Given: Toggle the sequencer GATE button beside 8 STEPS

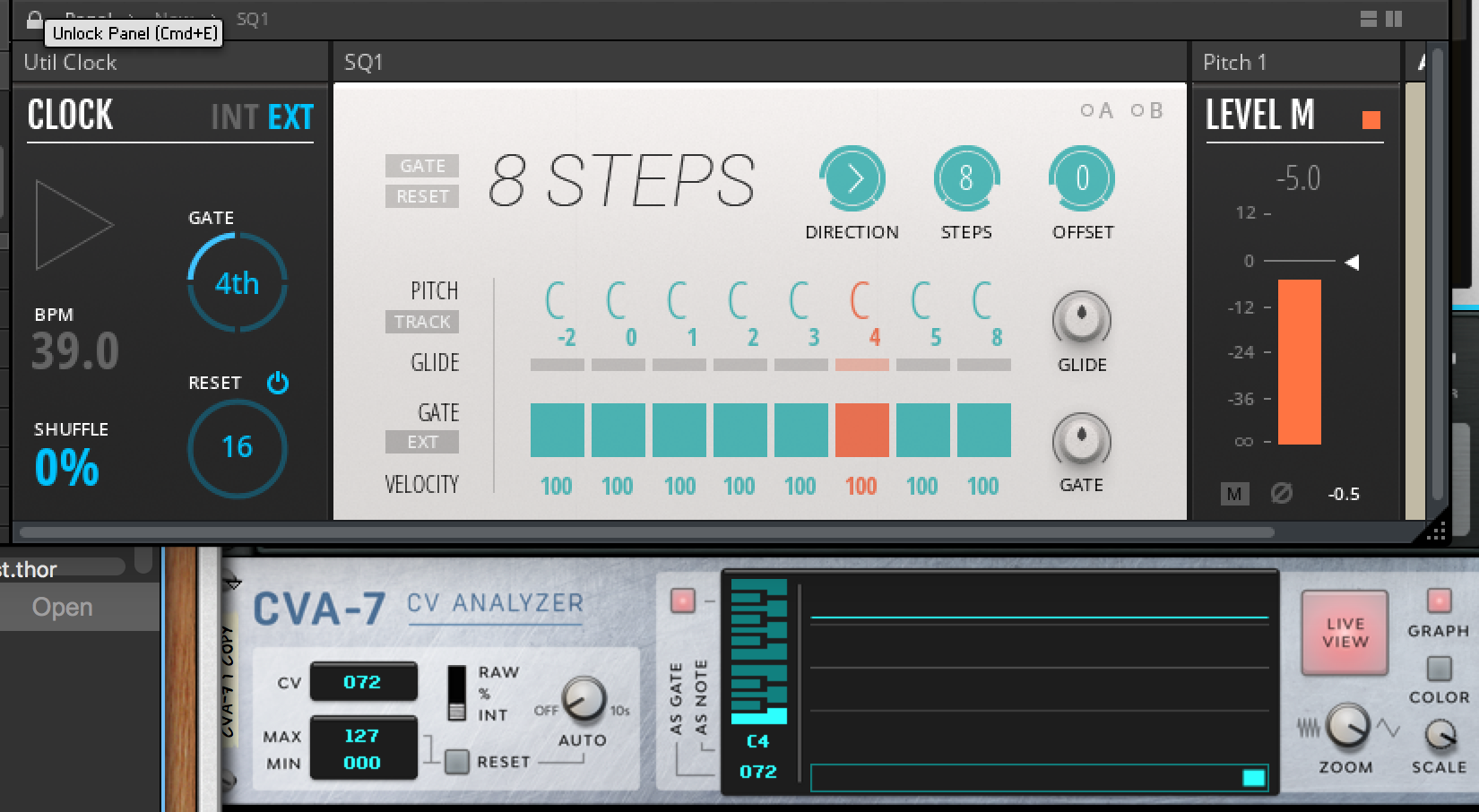Looking at the screenshot, I should 422,166.
